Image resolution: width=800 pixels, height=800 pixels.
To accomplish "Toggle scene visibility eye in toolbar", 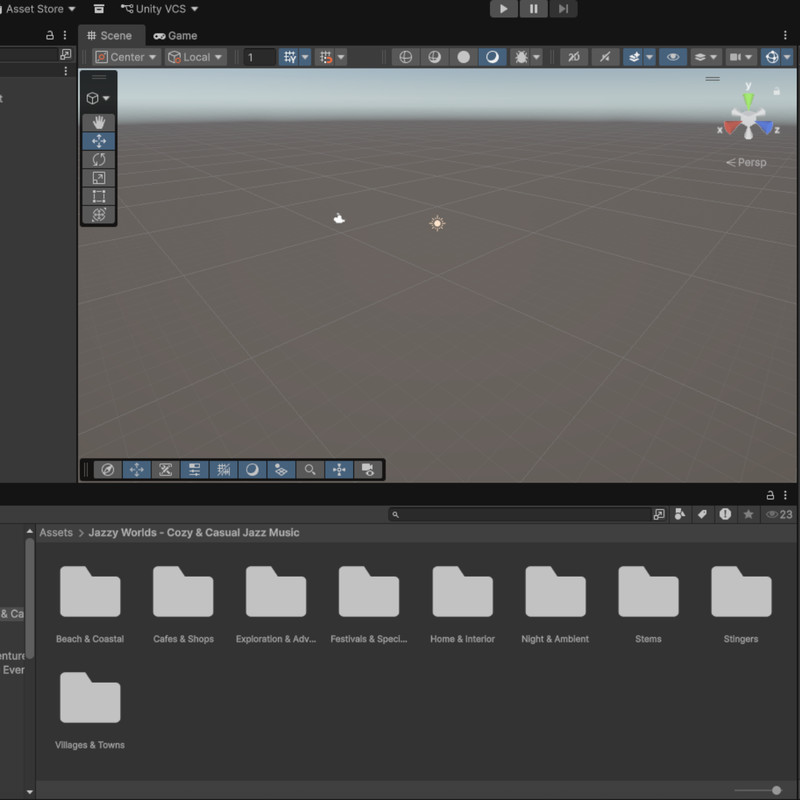I will pyautogui.click(x=673, y=57).
